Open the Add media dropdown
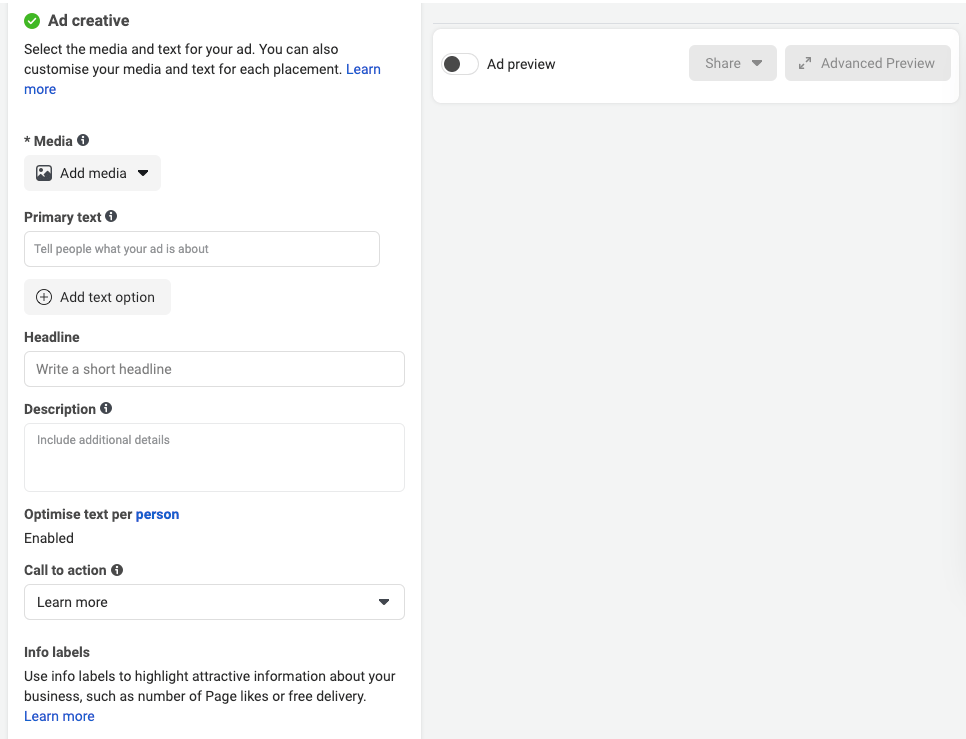This screenshot has width=966, height=739. pos(92,173)
